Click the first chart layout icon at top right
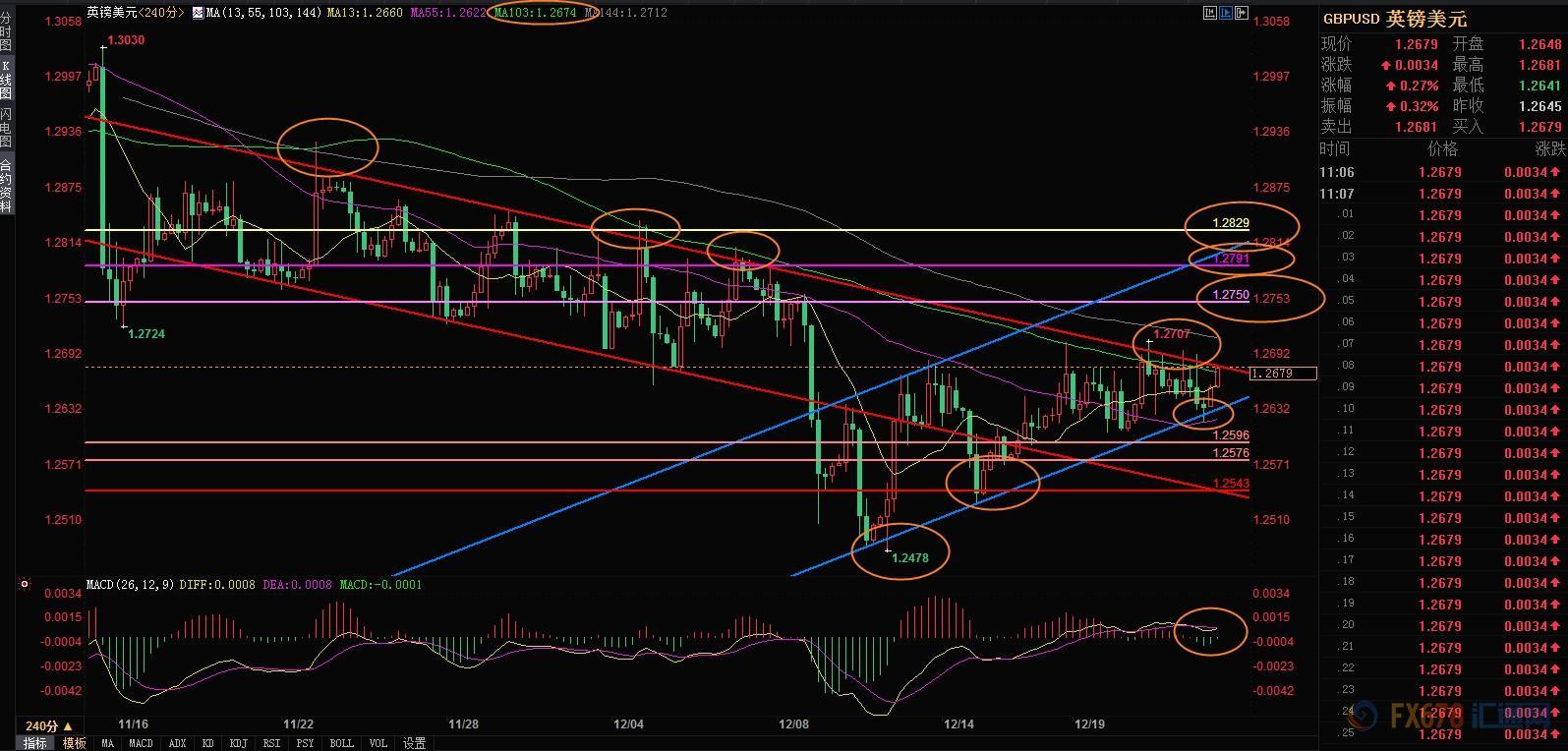The height and width of the screenshot is (751, 1568). point(1211,13)
